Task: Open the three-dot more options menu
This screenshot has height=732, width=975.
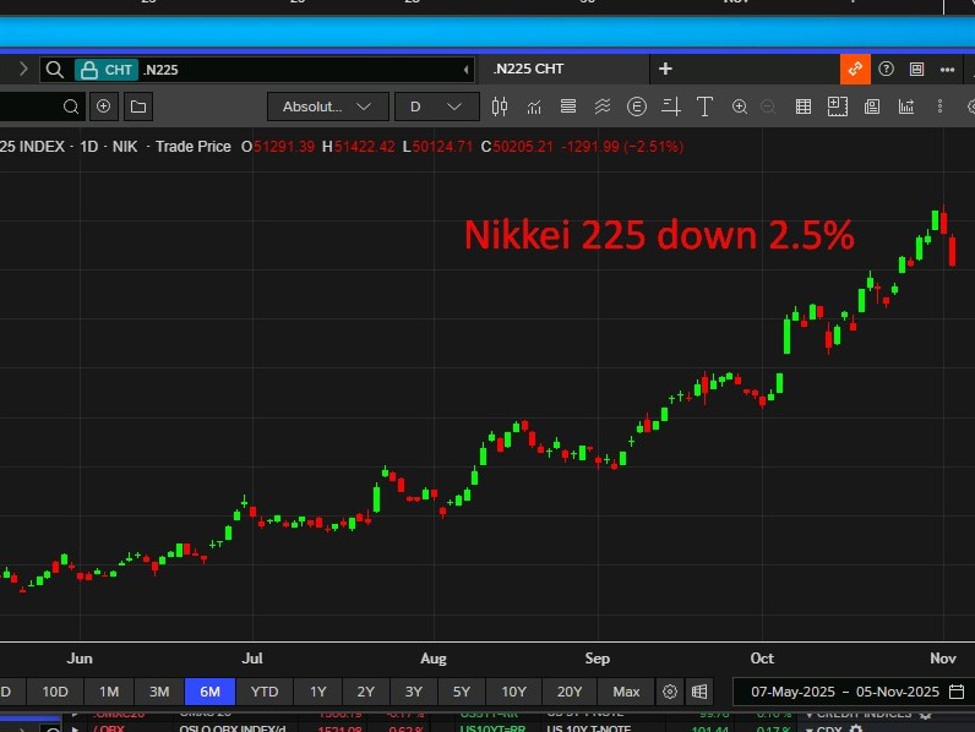Action: click(x=947, y=69)
